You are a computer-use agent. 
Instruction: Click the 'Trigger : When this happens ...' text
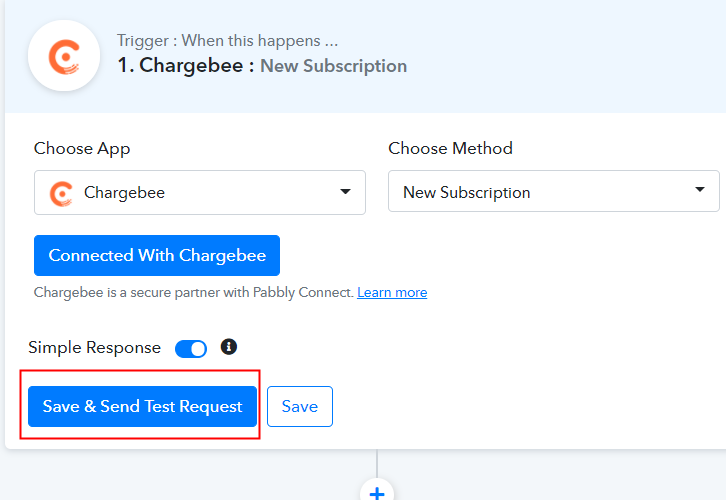coord(227,41)
